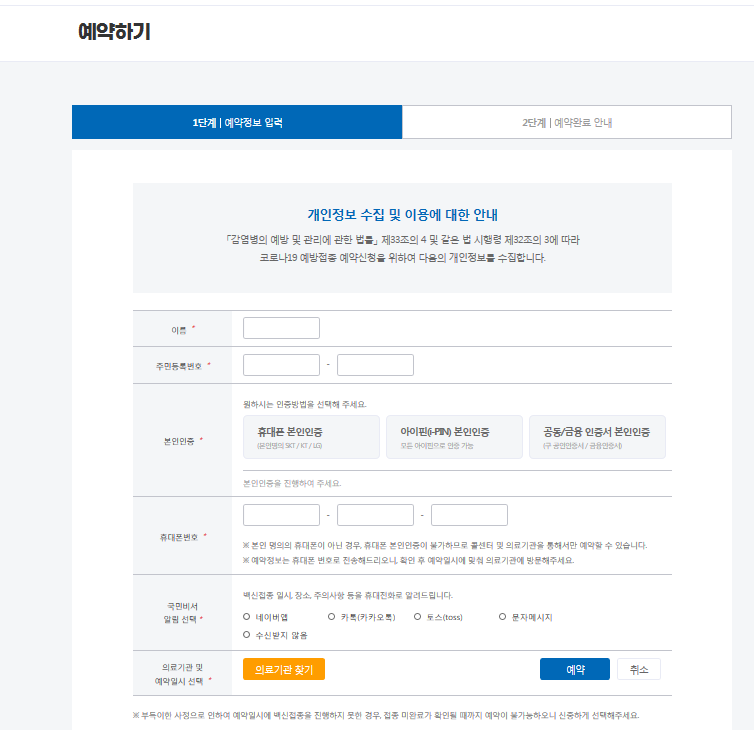Click the 개인정보 수집 및 이용에 대한 안내 heading
754x730 pixels.
(402, 215)
